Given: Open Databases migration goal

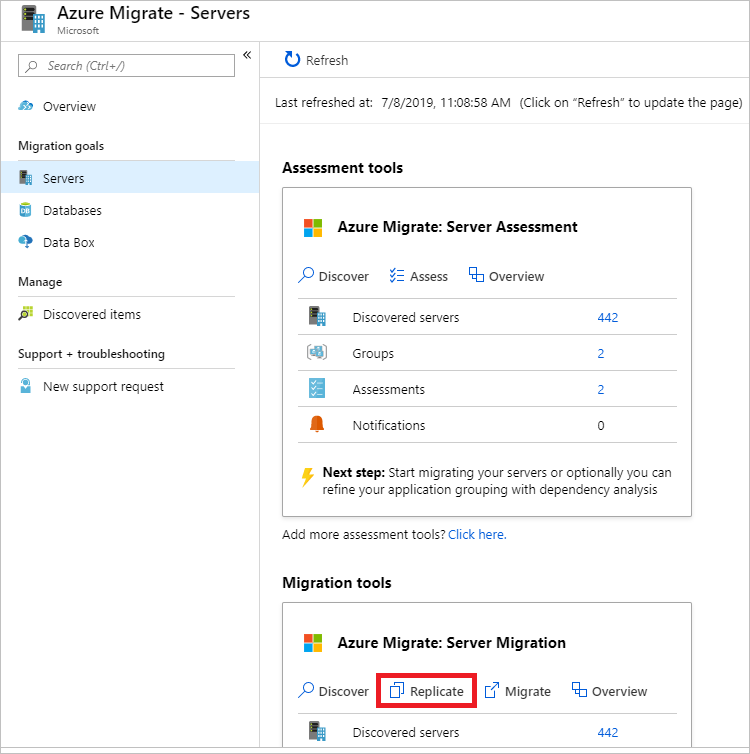Looking at the screenshot, I should 72,211.
